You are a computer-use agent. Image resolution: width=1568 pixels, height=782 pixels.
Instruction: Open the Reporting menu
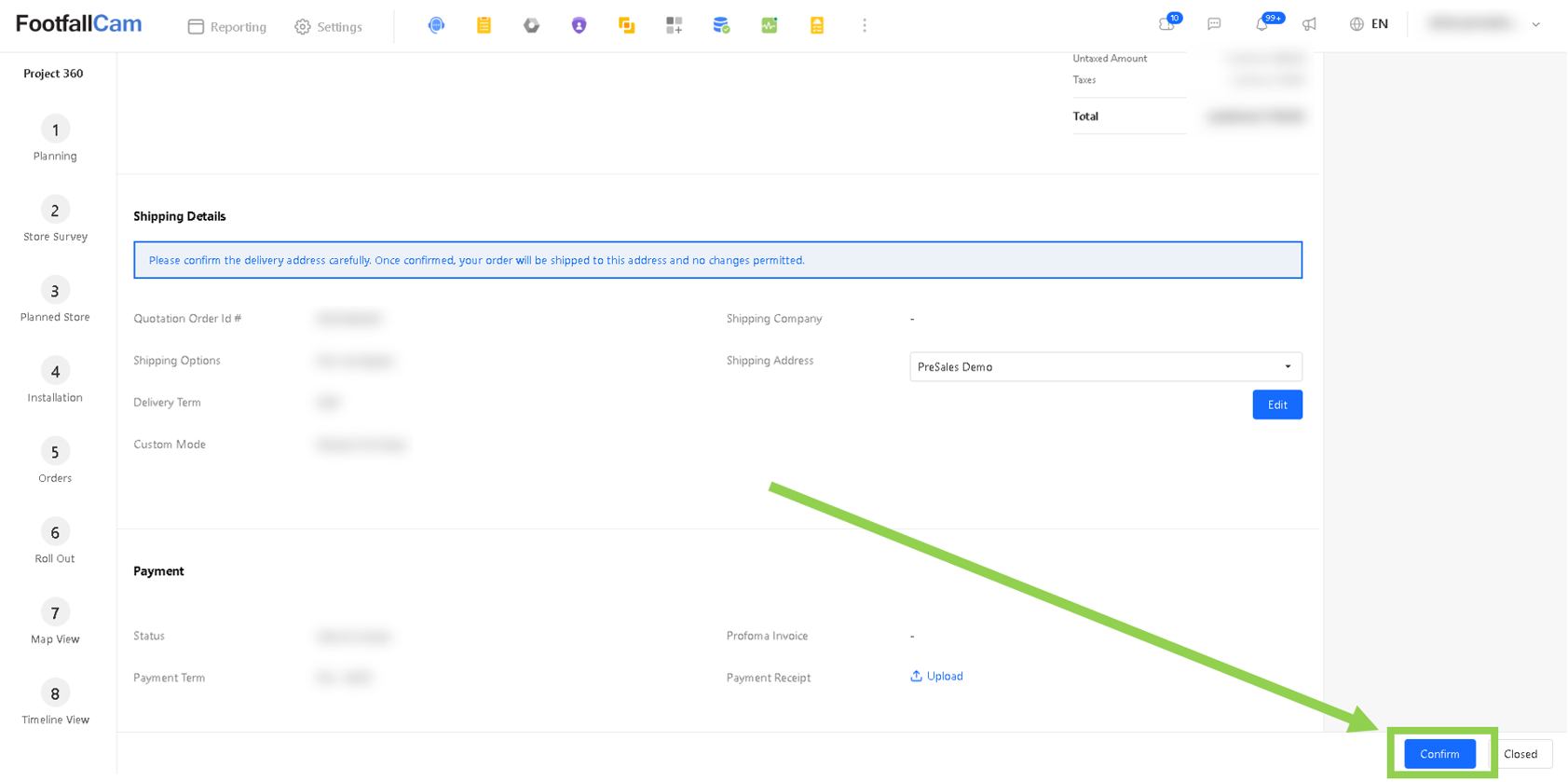(x=227, y=27)
